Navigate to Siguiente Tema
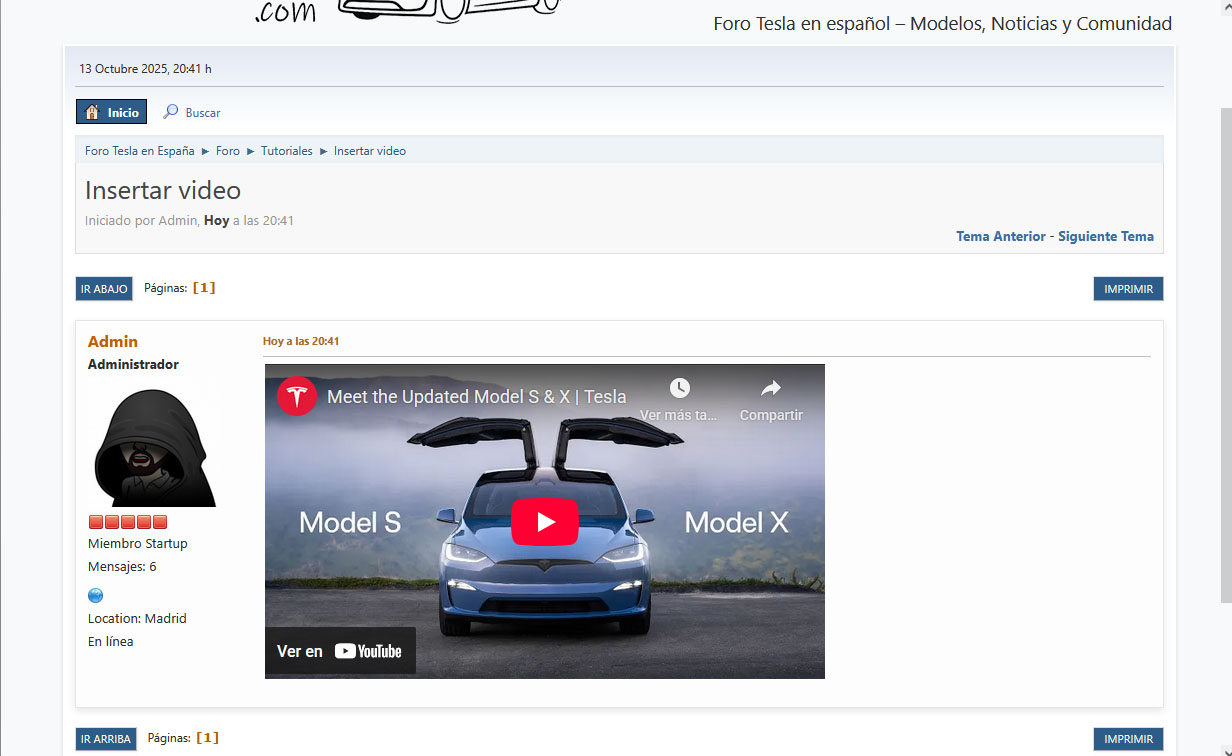 pos(1105,237)
